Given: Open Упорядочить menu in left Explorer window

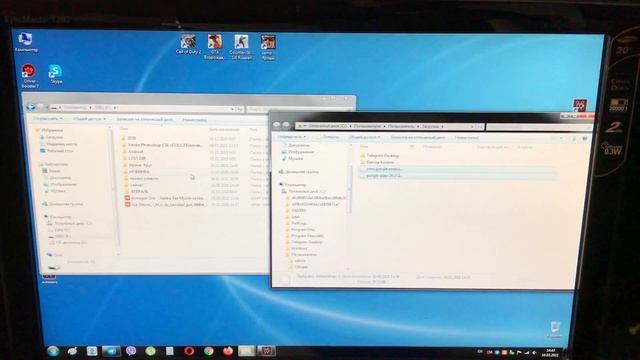Looking at the screenshot, I should 48,118.
